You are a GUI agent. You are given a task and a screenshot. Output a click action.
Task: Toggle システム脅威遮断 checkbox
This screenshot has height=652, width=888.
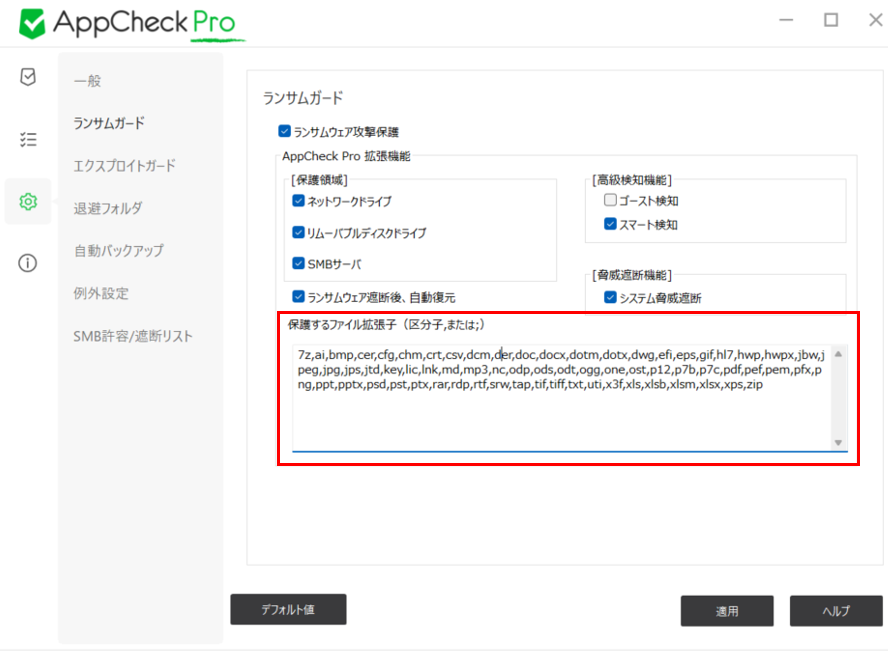pyautogui.click(x=610, y=297)
